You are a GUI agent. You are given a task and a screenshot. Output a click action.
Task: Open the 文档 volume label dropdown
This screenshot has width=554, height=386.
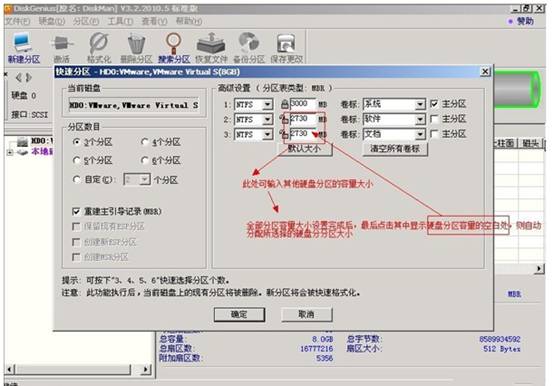[x=420, y=134]
